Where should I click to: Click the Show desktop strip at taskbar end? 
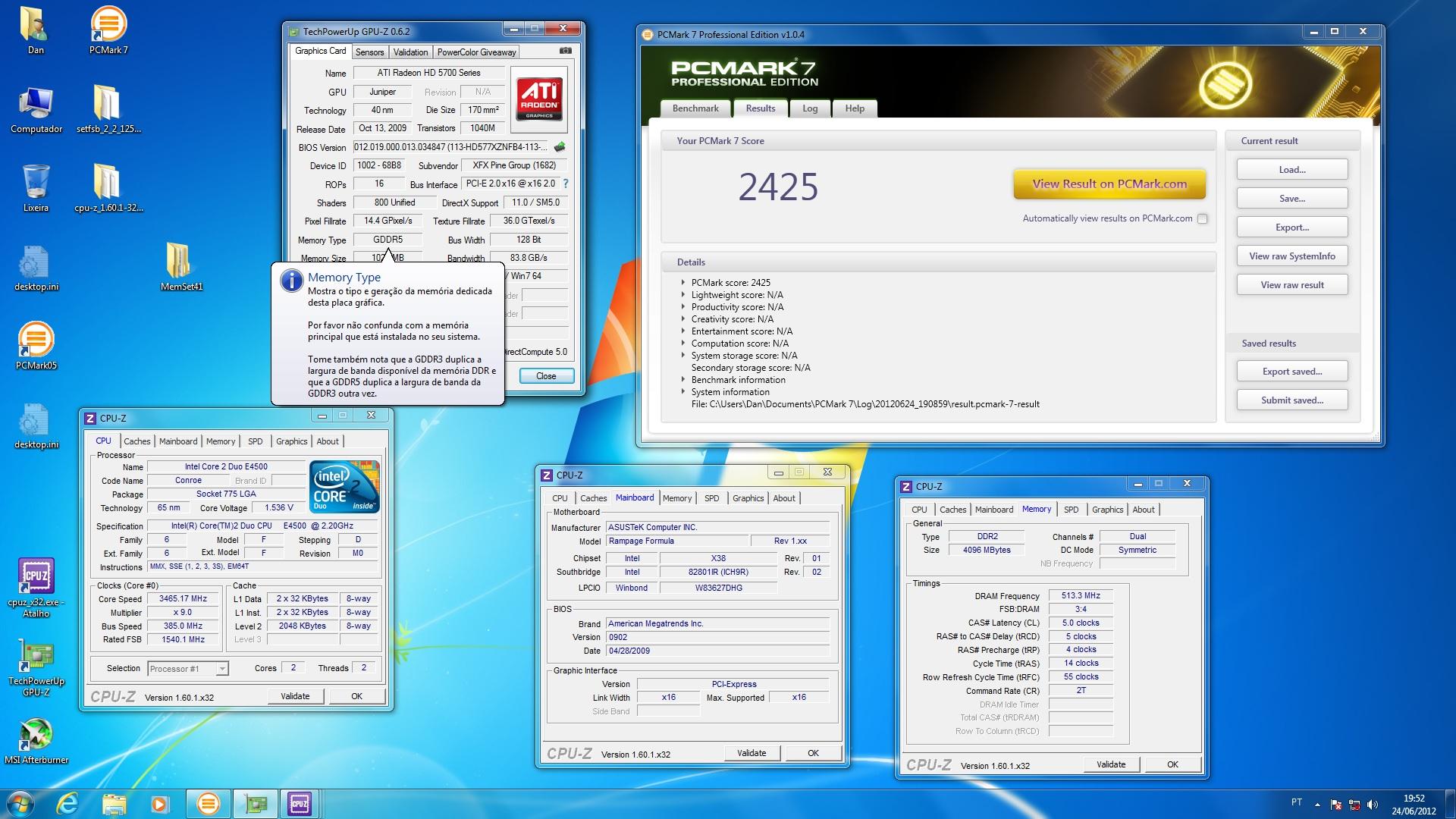pos(1450,804)
